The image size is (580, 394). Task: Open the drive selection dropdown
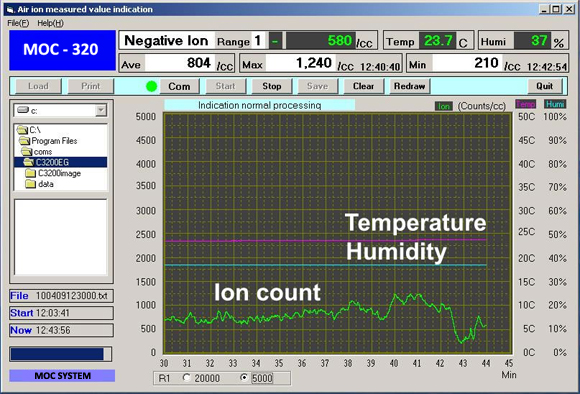click(x=101, y=110)
